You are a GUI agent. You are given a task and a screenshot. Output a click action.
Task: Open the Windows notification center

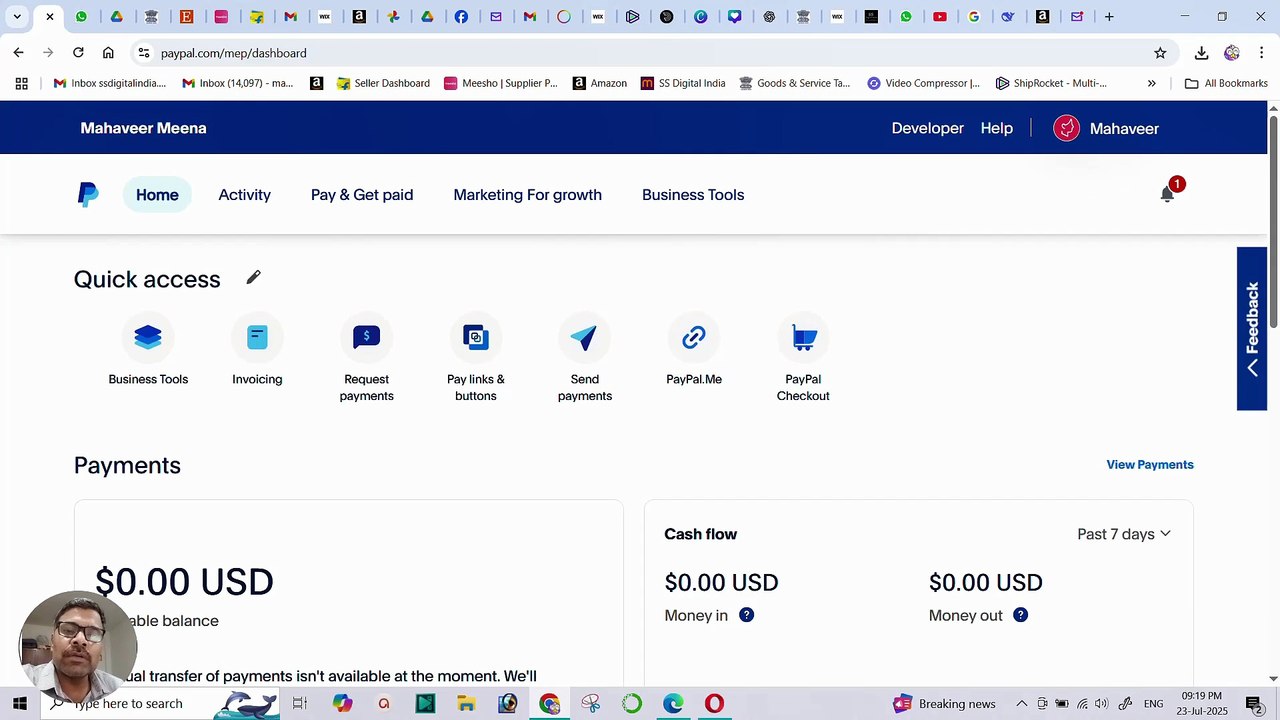point(1253,704)
